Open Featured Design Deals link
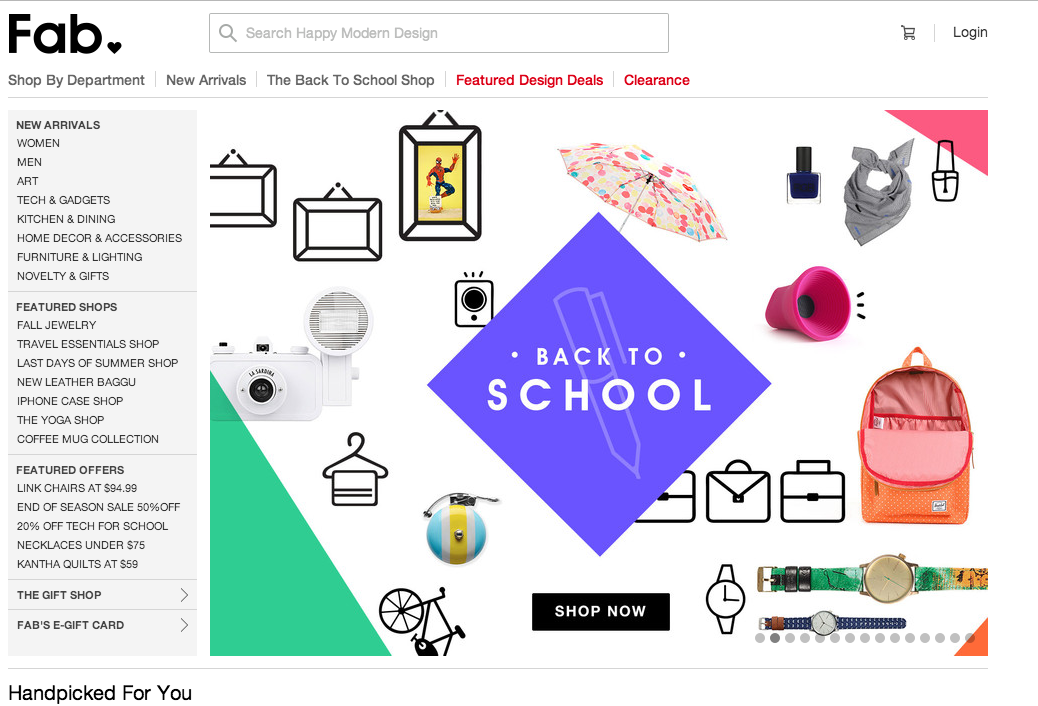This screenshot has width=1038, height=706. 530,80
